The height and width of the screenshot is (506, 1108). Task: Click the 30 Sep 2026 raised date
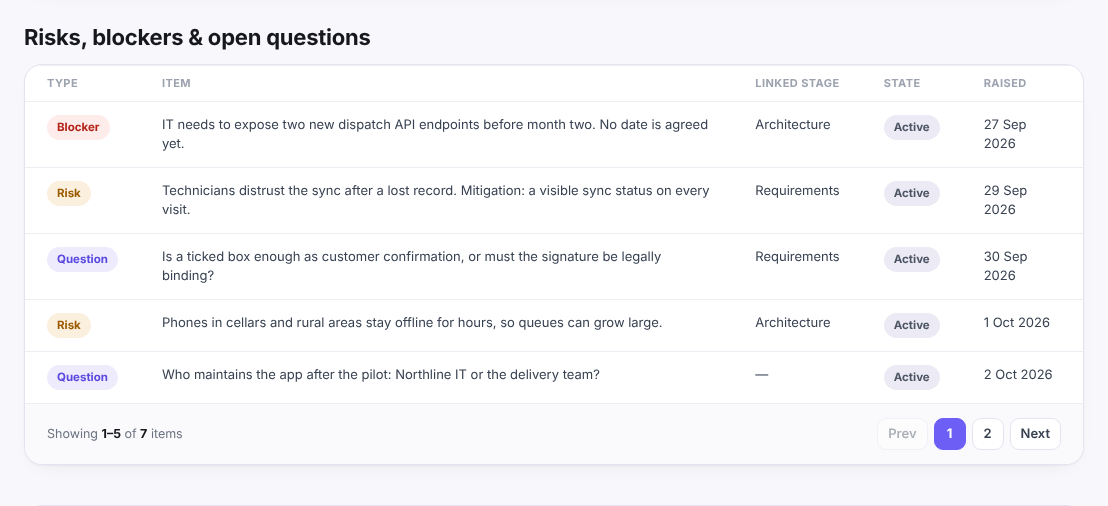1005,266
